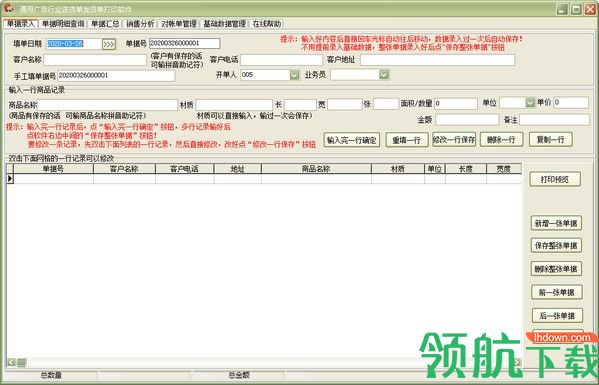Open the 单据汇总 tab

tap(105, 24)
